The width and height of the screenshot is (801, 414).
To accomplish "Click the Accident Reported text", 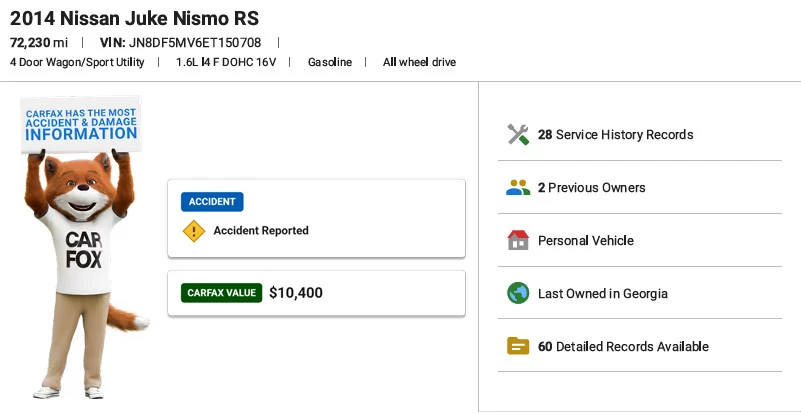I will (261, 231).
